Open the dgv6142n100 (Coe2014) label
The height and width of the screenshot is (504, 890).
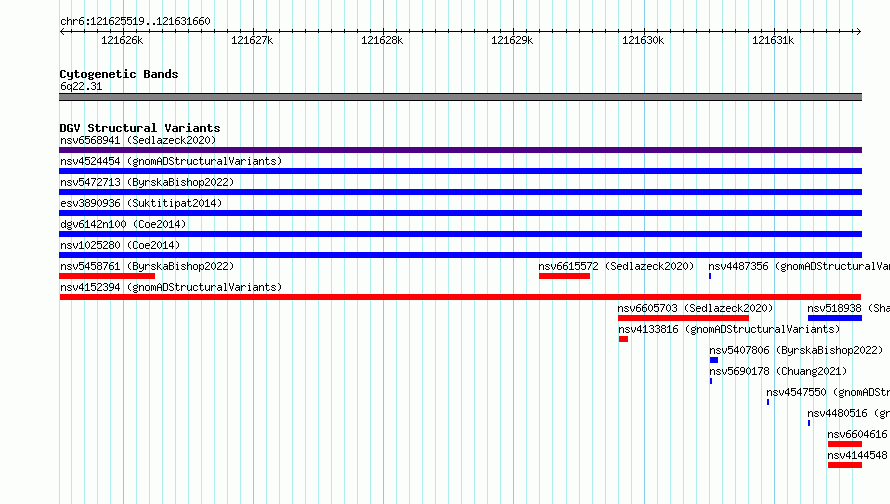tap(123, 224)
